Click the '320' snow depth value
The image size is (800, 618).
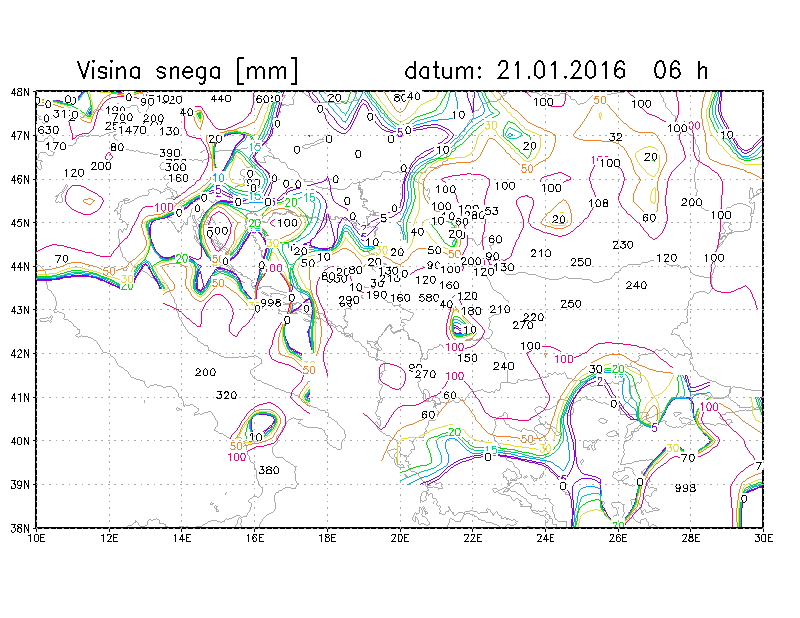227,395
